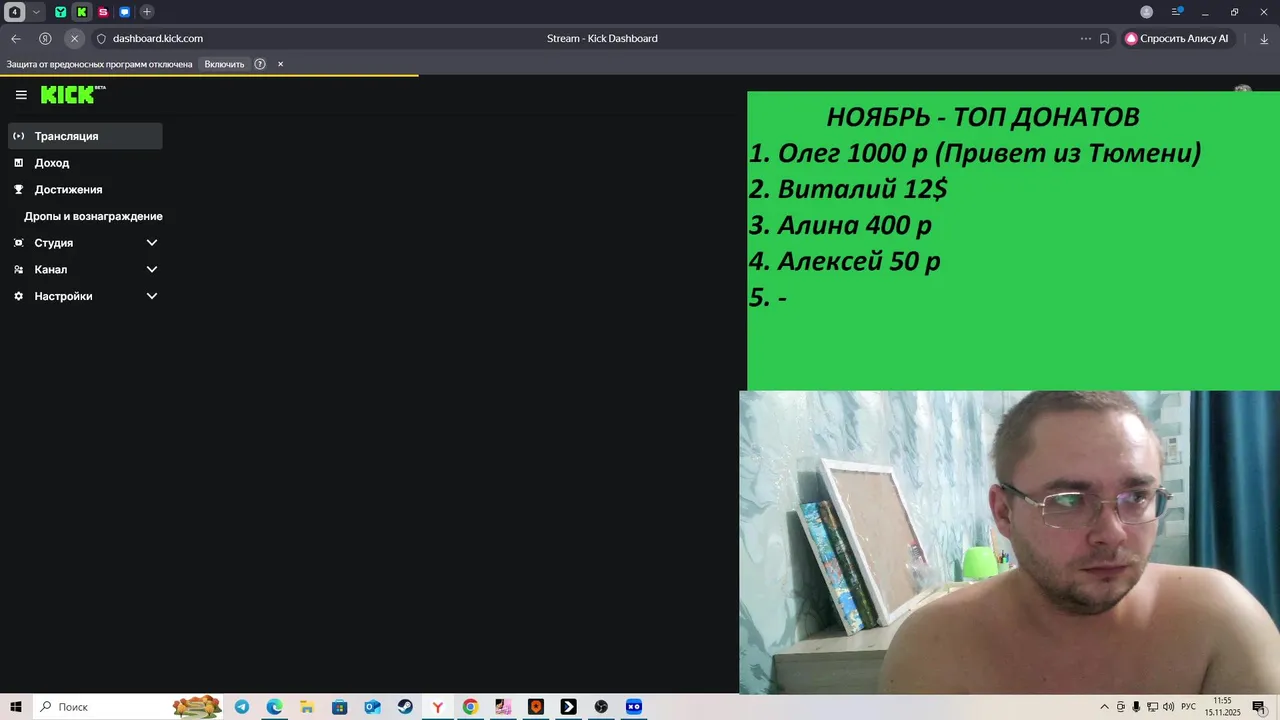
Task: Click the Настройки gear icon
Action: coord(18,296)
